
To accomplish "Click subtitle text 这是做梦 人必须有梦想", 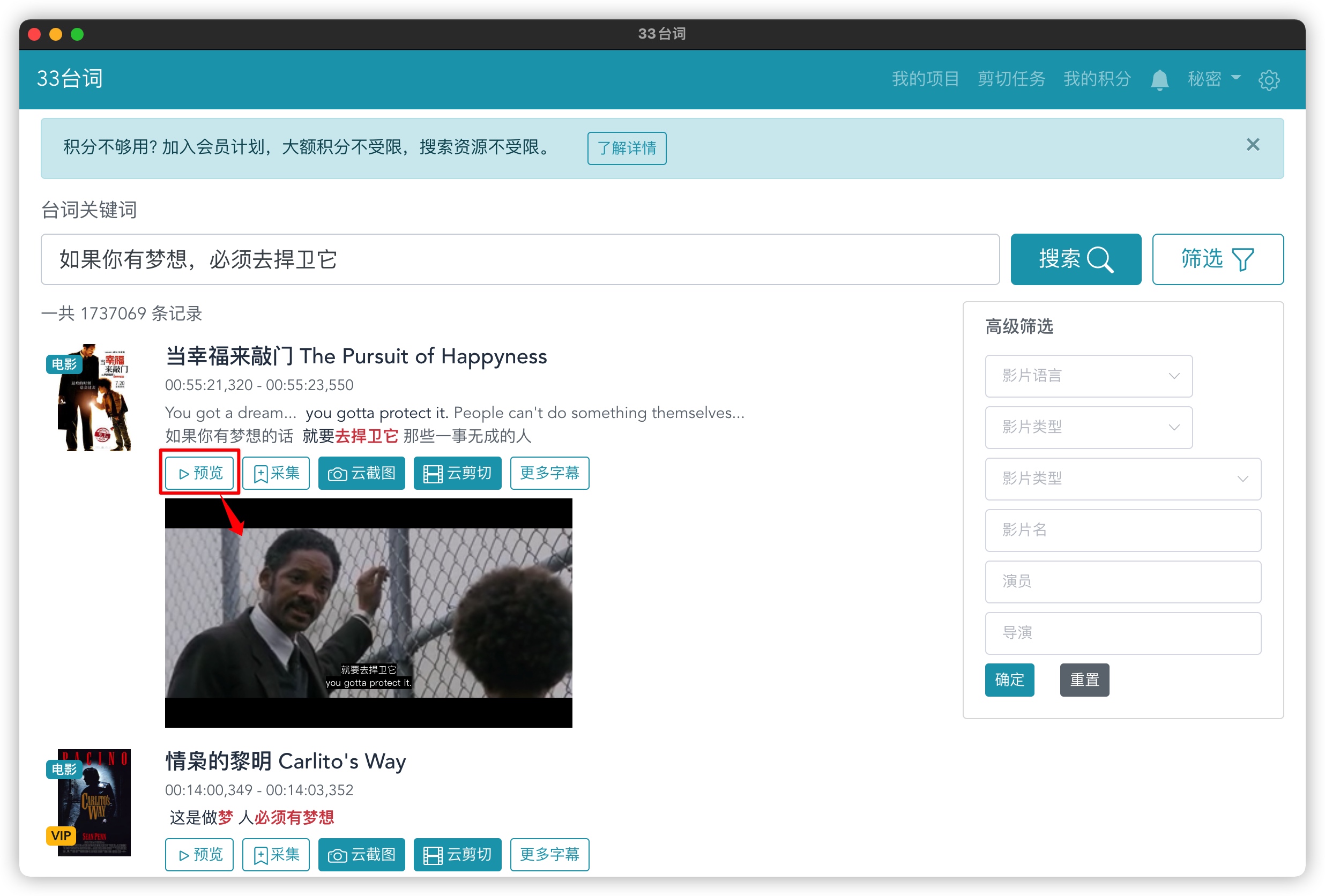I will pyautogui.click(x=251, y=817).
